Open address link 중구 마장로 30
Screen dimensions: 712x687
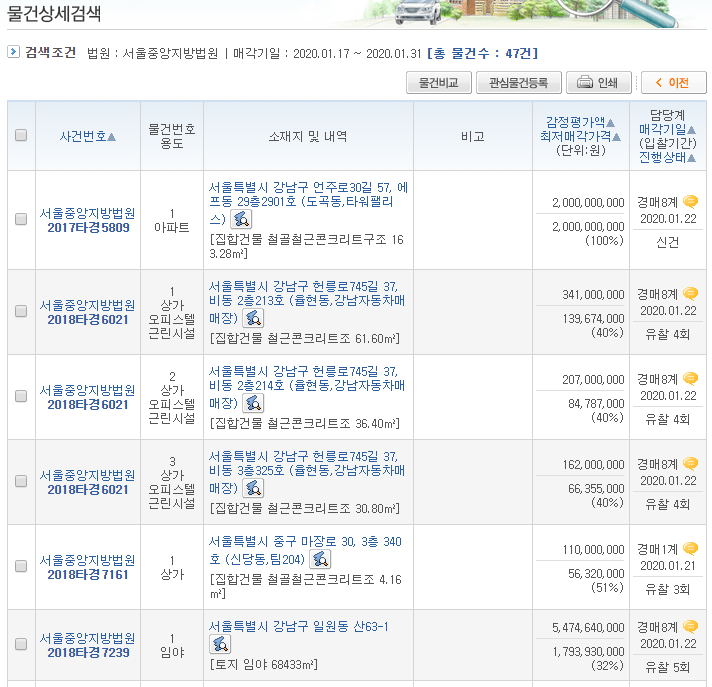pos(305,549)
